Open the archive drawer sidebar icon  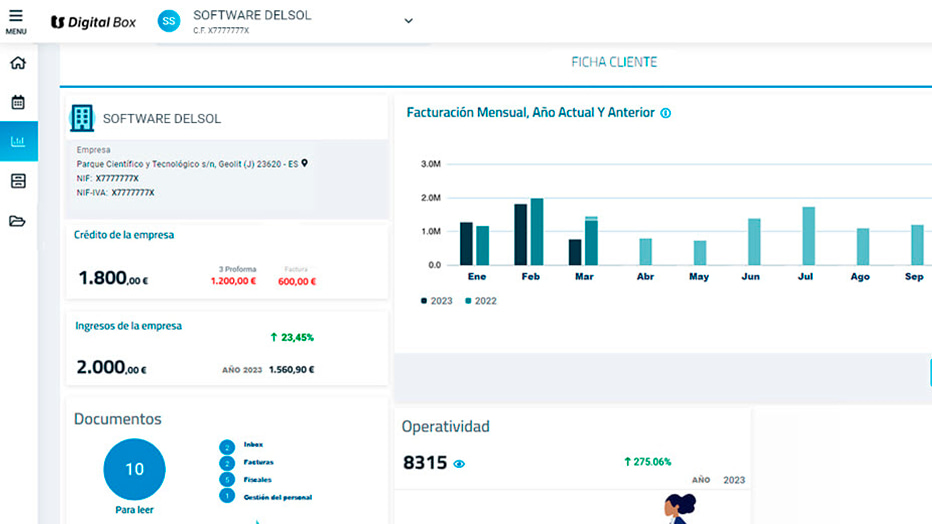[18, 181]
